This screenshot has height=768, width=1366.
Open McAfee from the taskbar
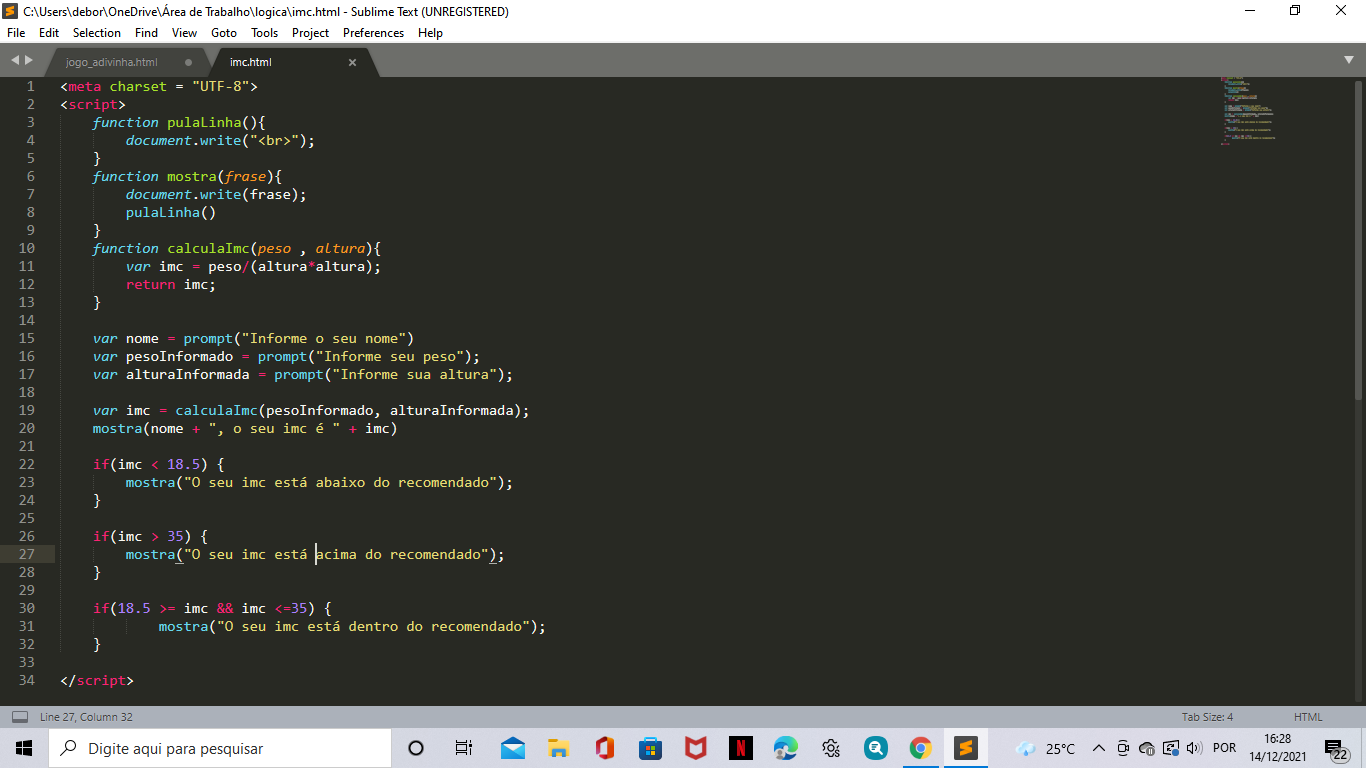coord(696,748)
